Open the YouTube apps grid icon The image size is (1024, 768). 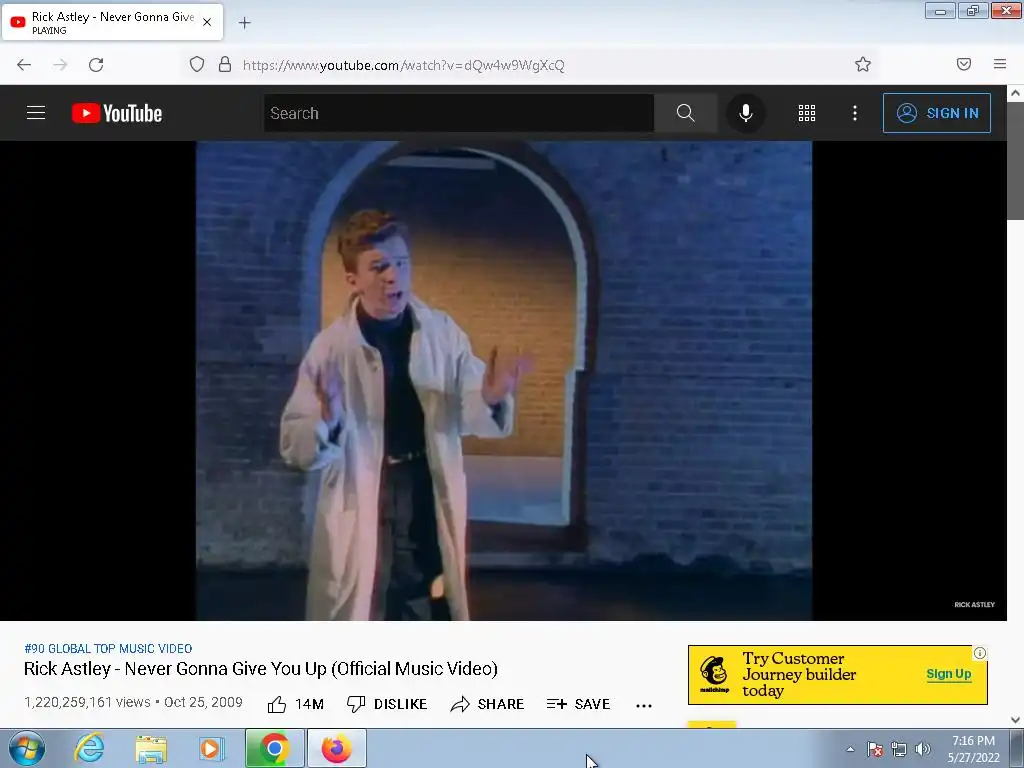[807, 113]
